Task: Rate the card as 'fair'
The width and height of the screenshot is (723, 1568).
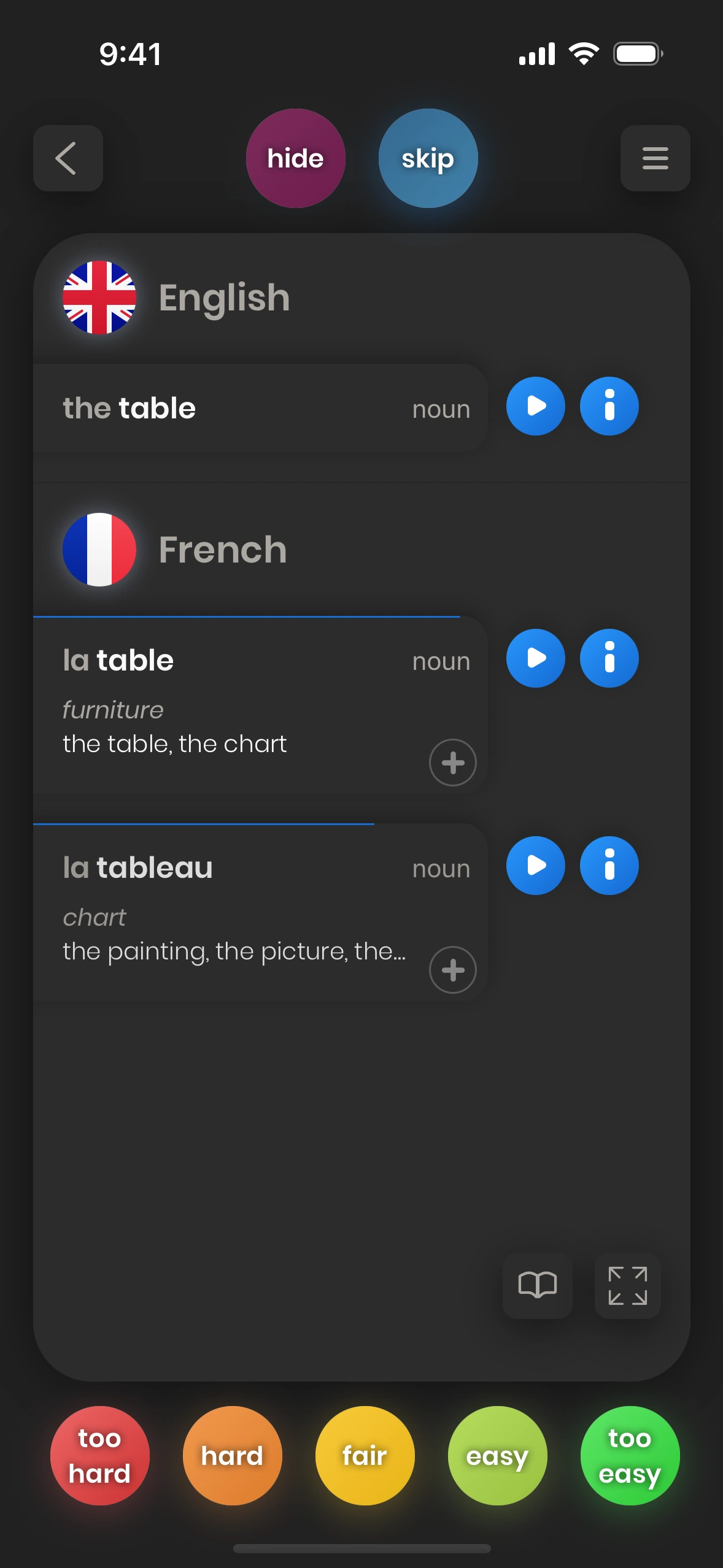Action: click(365, 1455)
